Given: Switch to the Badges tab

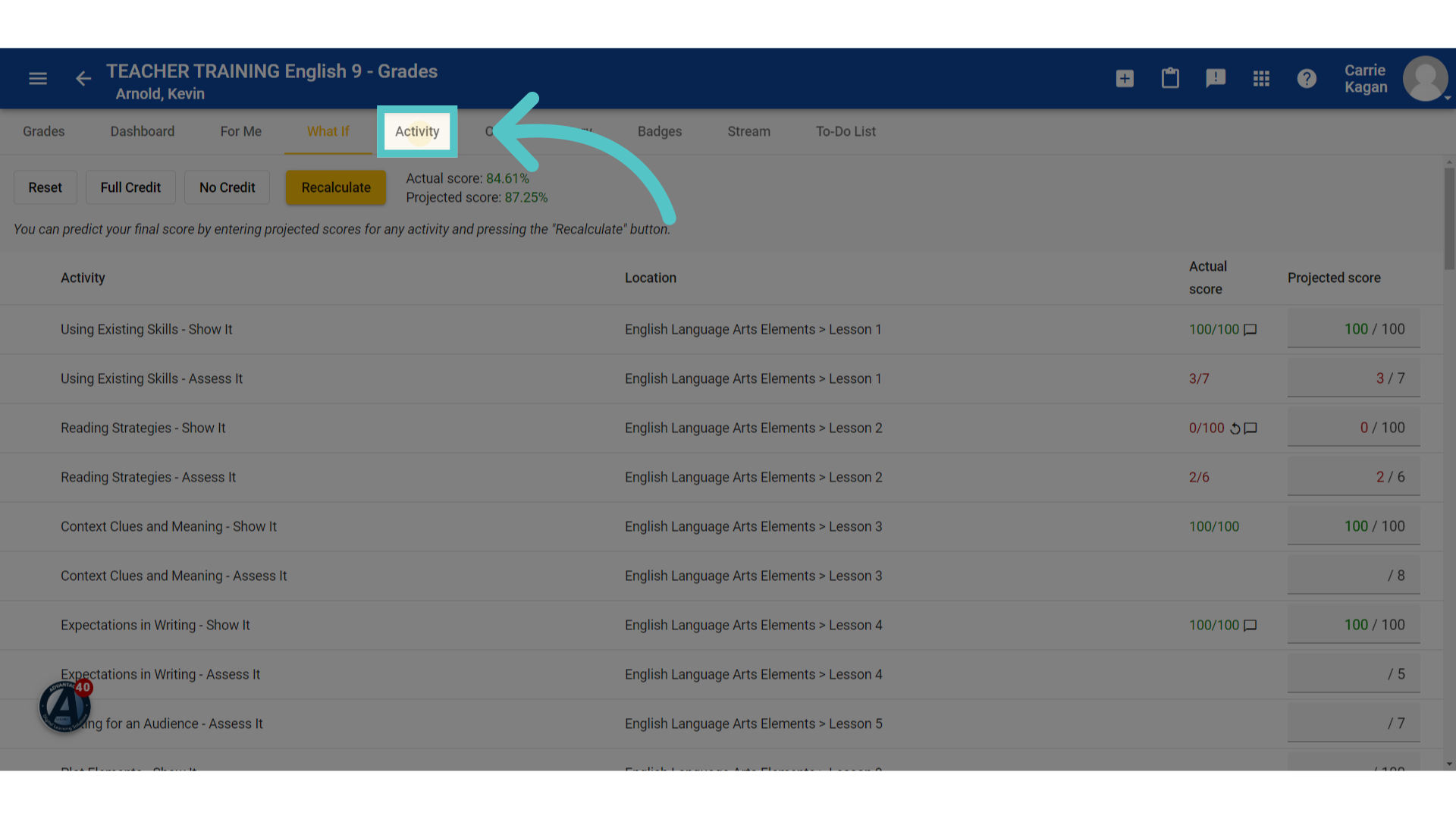Looking at the screenshot, I should click(660, 131).
